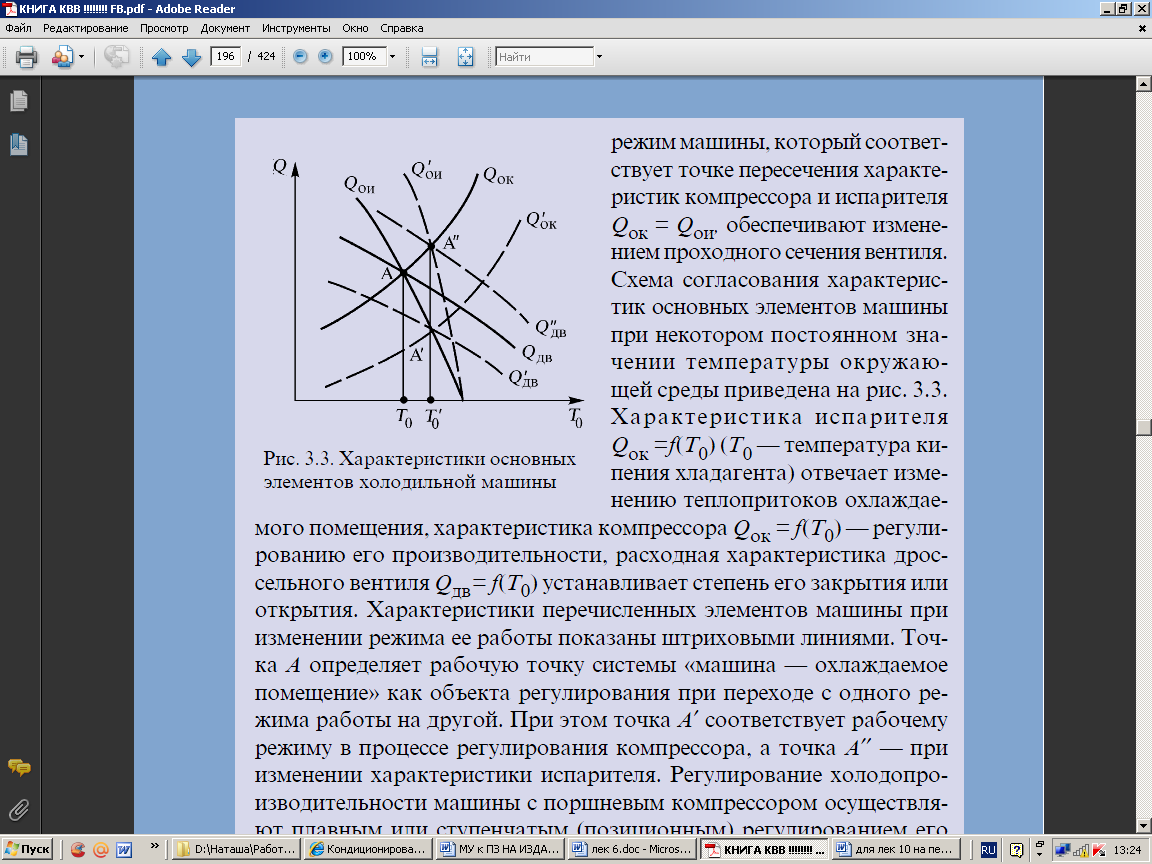Open the Справка menu
The image size is (1152, 864).
(401, 28)
